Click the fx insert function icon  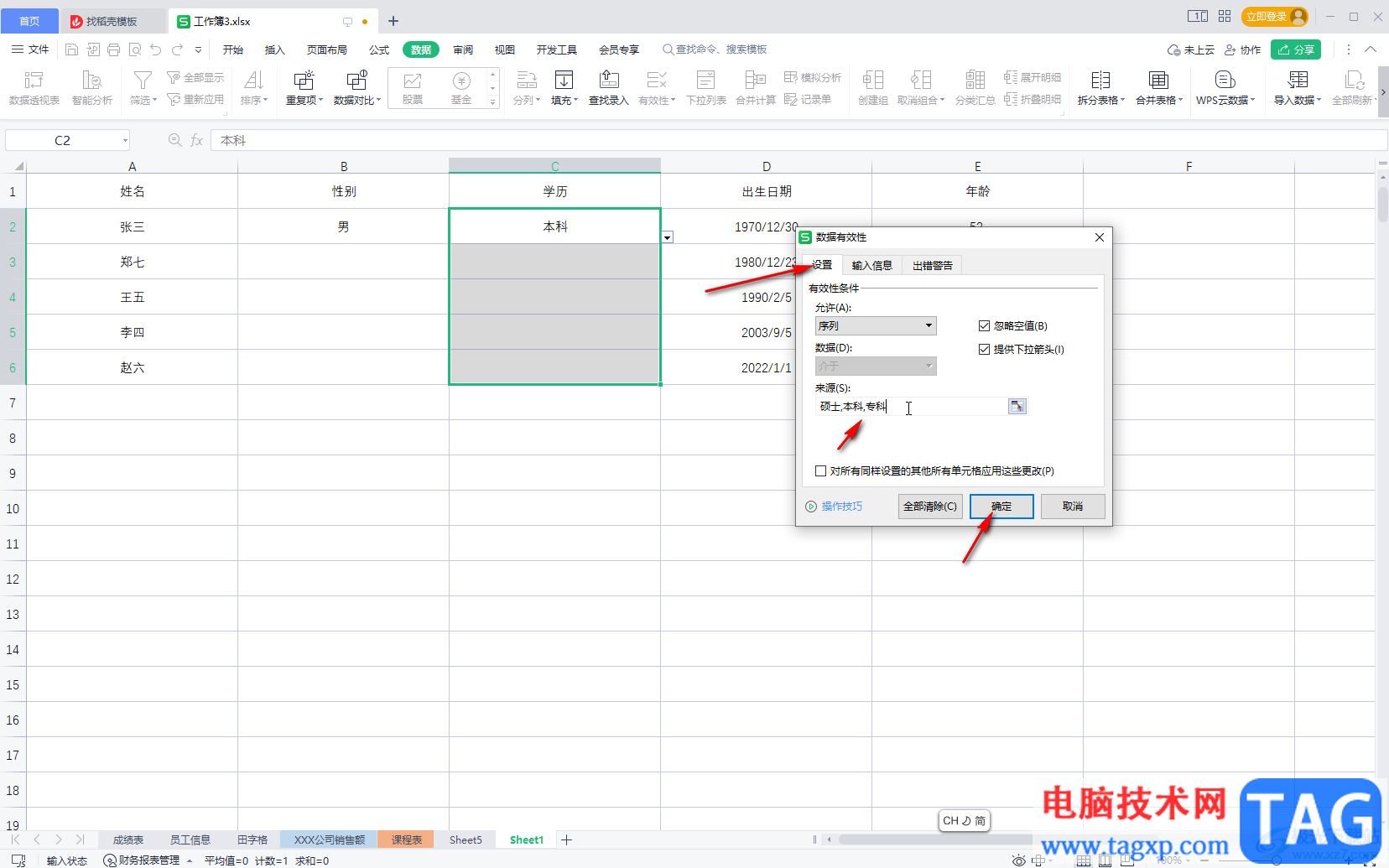click(196, 140)
